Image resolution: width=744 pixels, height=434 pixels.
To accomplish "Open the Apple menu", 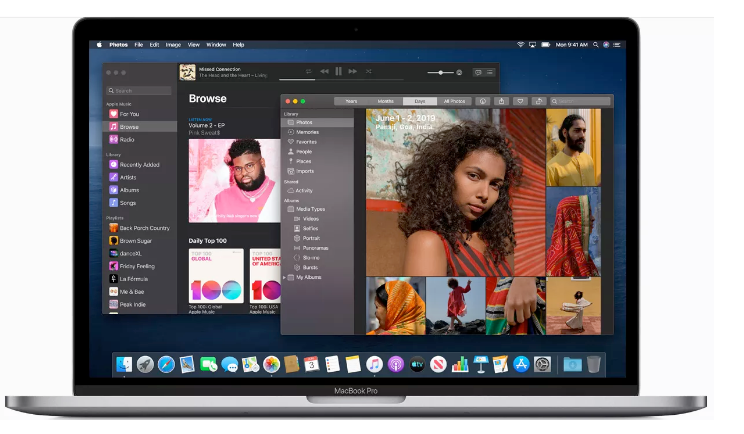I will click(99, 45).
